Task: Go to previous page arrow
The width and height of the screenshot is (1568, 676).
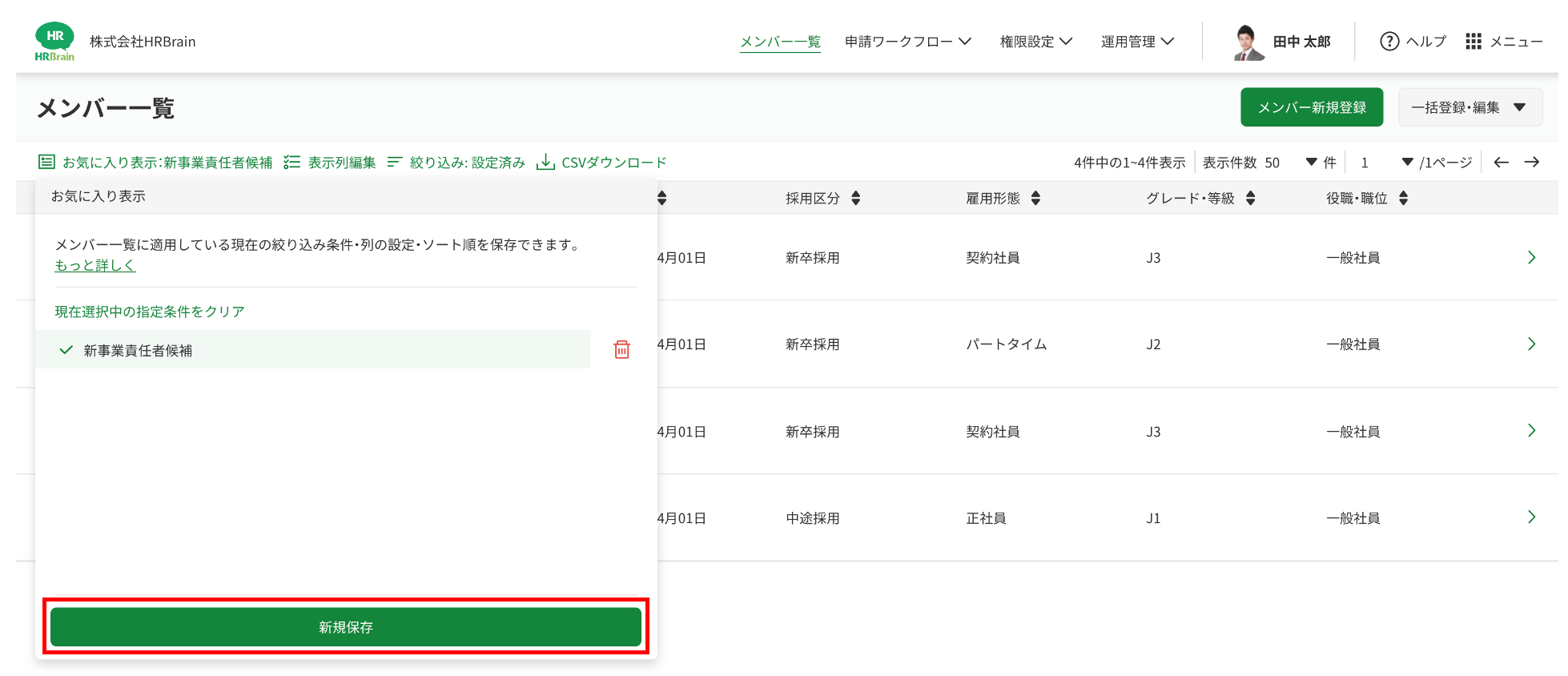Action: coord(1502,163)
